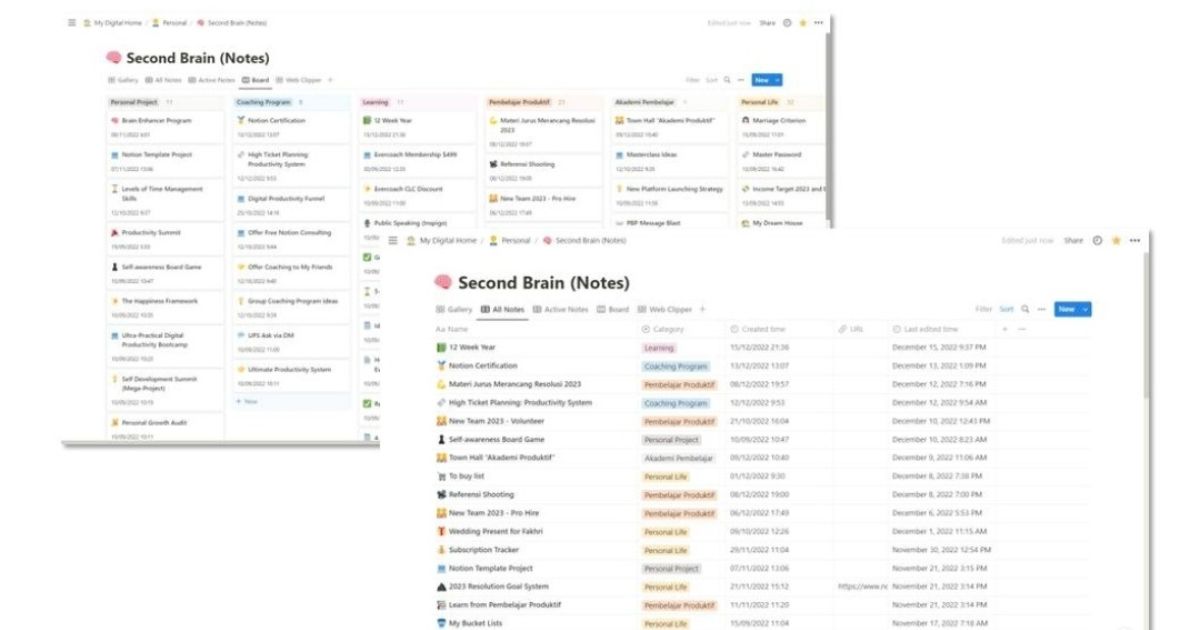The image size is (1200, 630).
Task: Click the brain emoji icon in All Notes title
Action: 442,283
